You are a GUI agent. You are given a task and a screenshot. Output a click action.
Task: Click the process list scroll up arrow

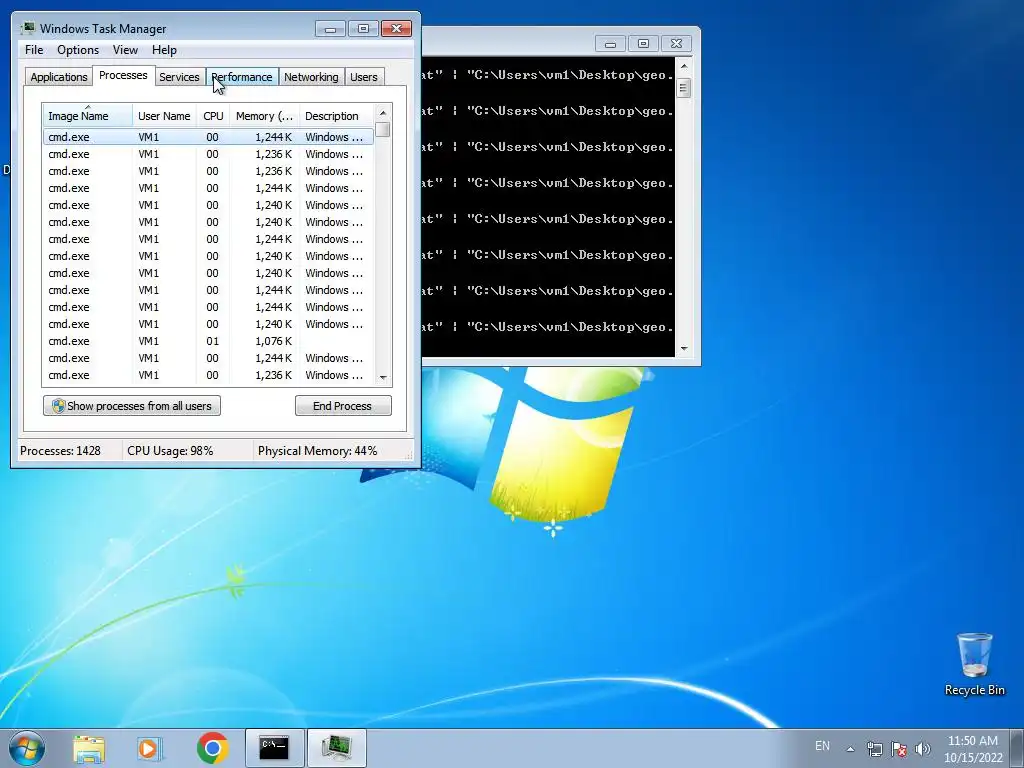pyautogui.click(x=383, y=113)
